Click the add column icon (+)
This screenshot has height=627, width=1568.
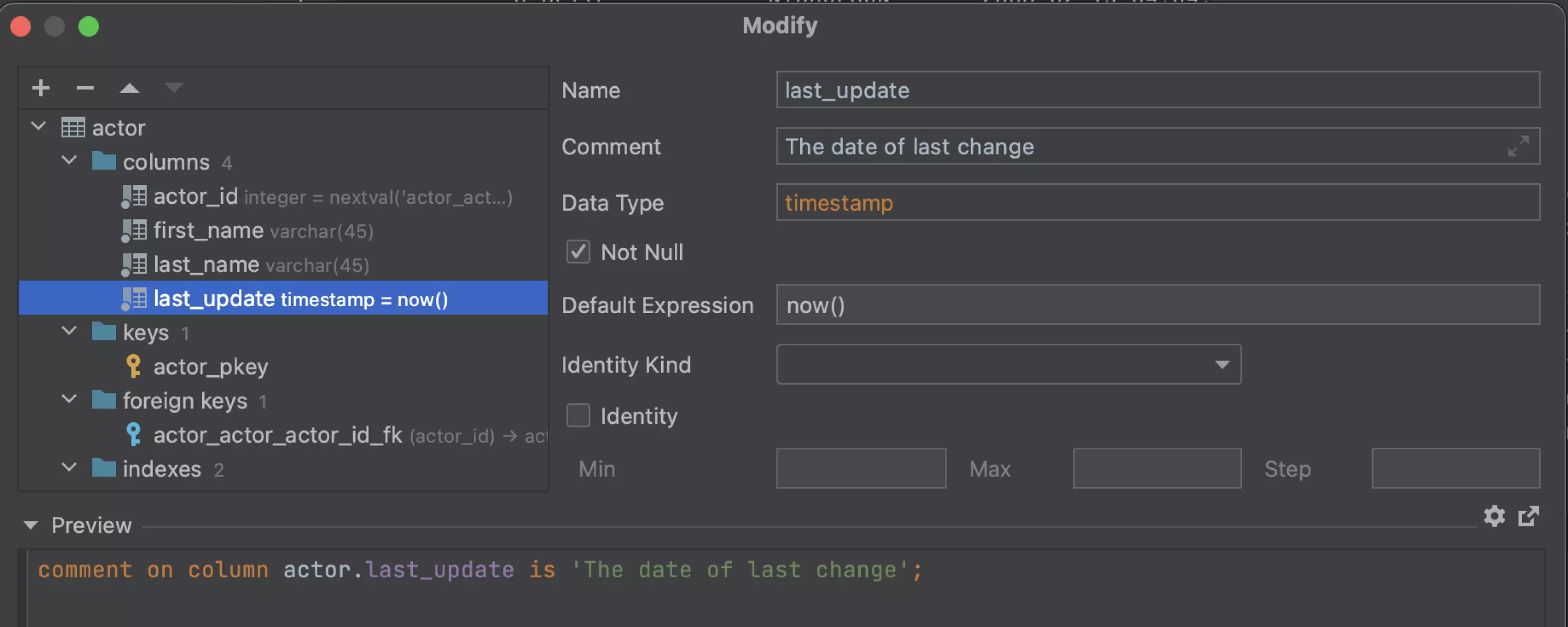[40, 87]
